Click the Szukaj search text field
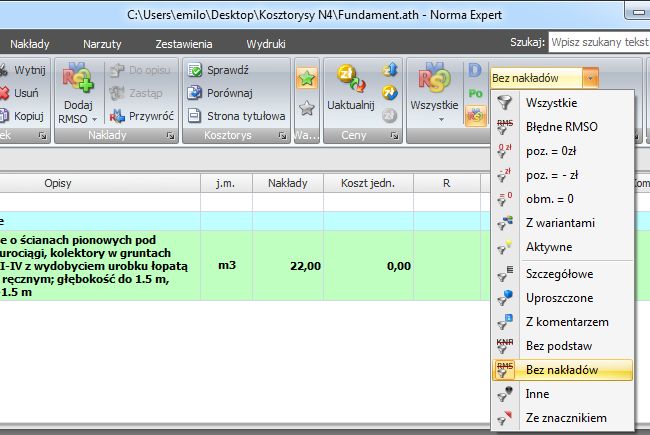The height and width of the screenshot is (435, 650). tap(598, 44)
